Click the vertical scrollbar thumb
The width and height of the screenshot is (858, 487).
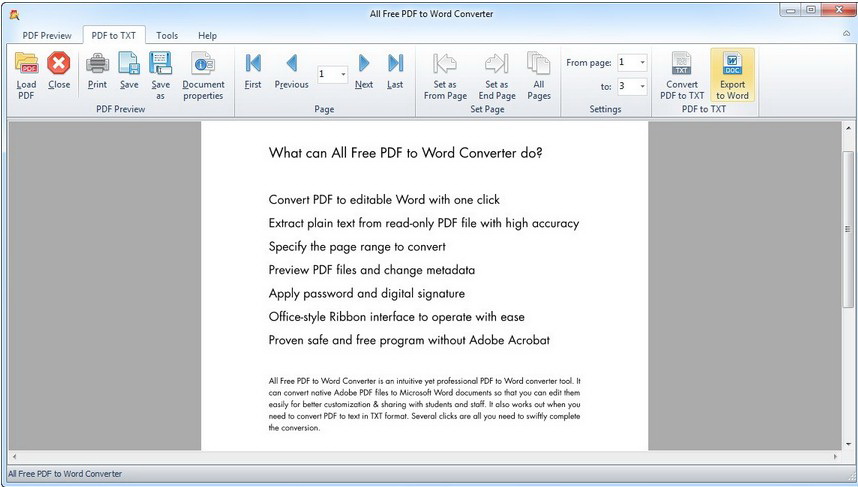848,230
